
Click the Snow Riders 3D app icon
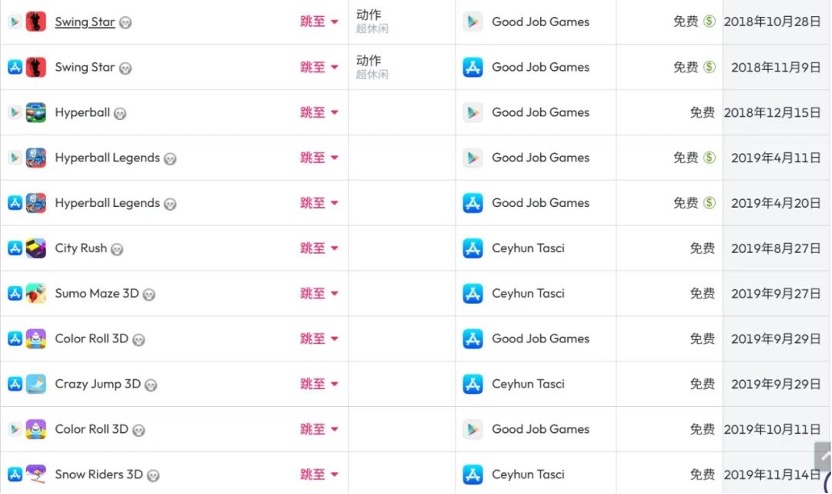pyautogui.click(x=36, y=474)
